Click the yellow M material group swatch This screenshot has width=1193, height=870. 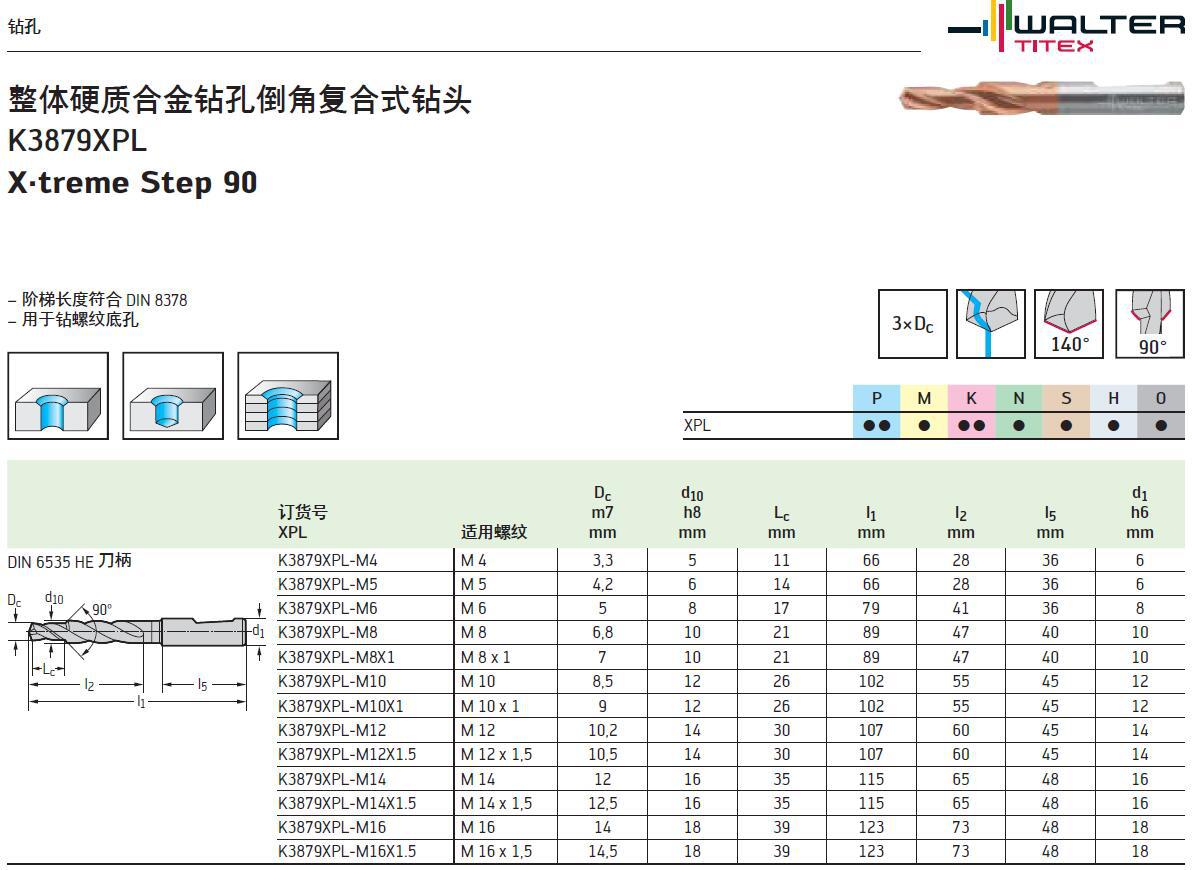(924, 398)
